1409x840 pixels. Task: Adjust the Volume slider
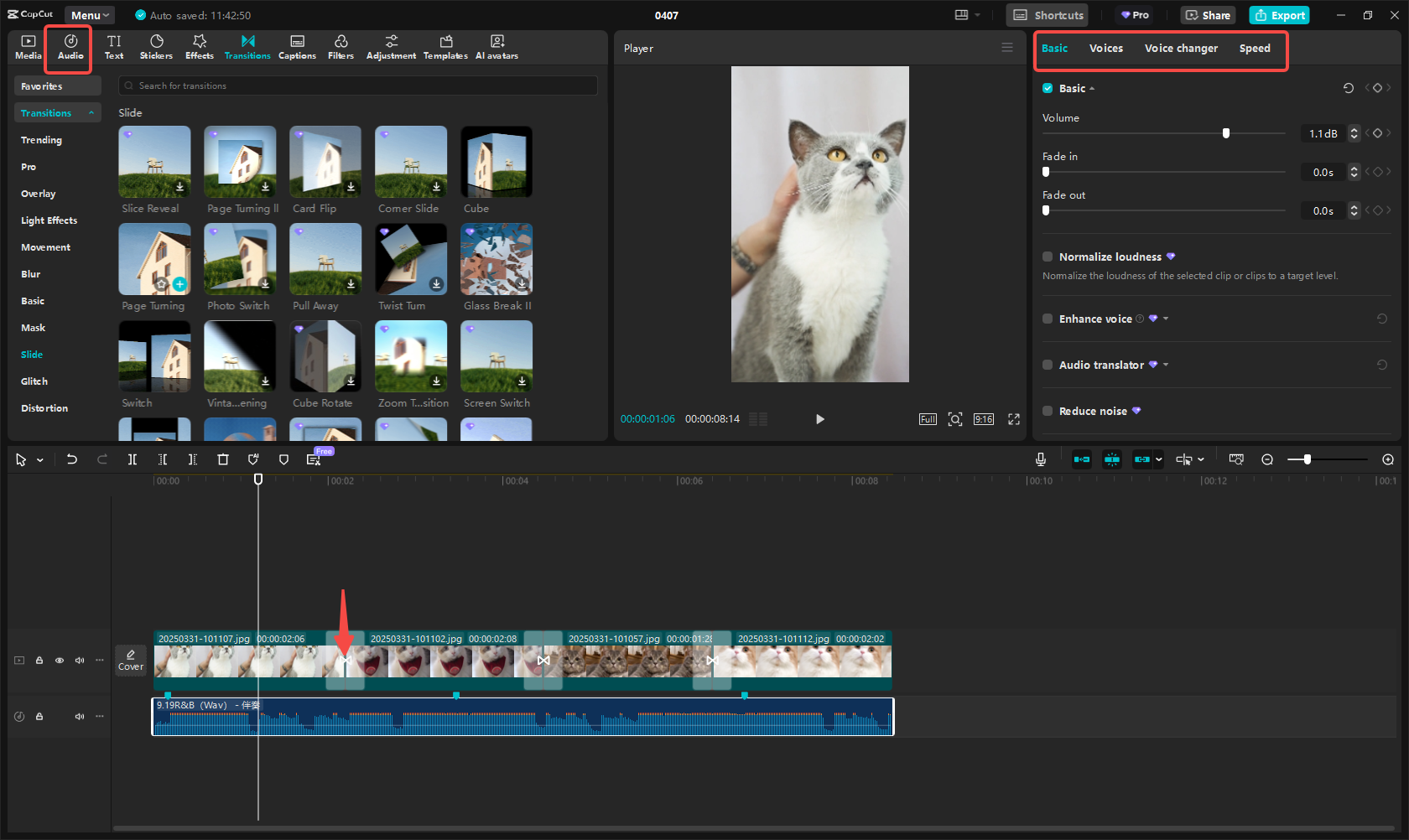click(x=1226, y=132)
